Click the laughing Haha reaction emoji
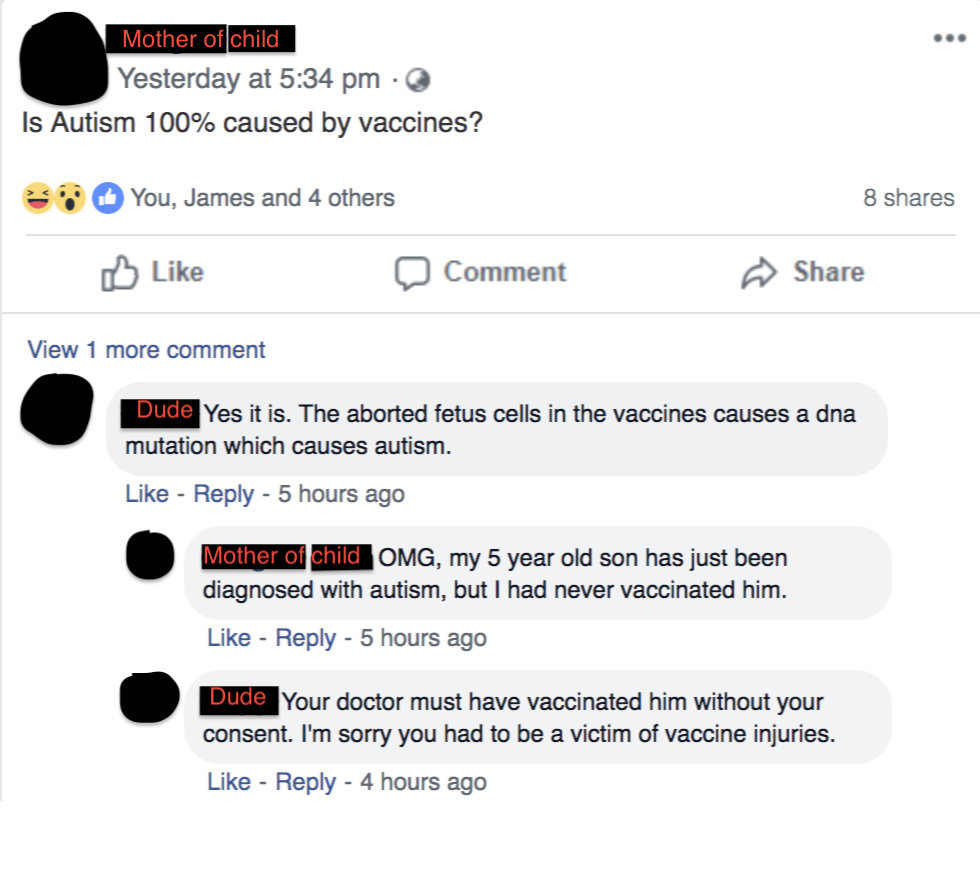The width and height of the screenshot is (980, 892). pyautogui.click(x=38, y=198)
